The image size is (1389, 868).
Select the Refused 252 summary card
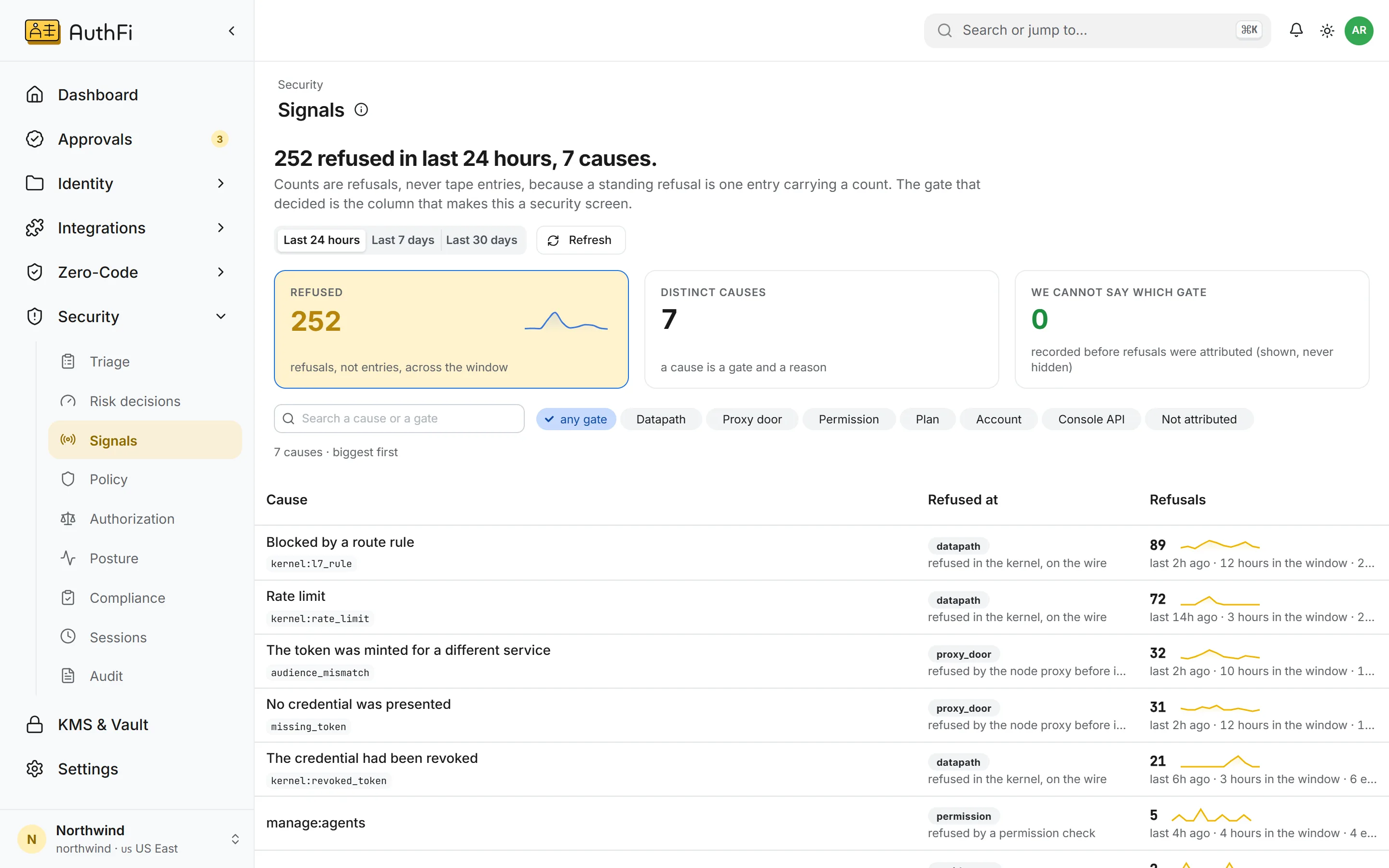coord(451,329)
